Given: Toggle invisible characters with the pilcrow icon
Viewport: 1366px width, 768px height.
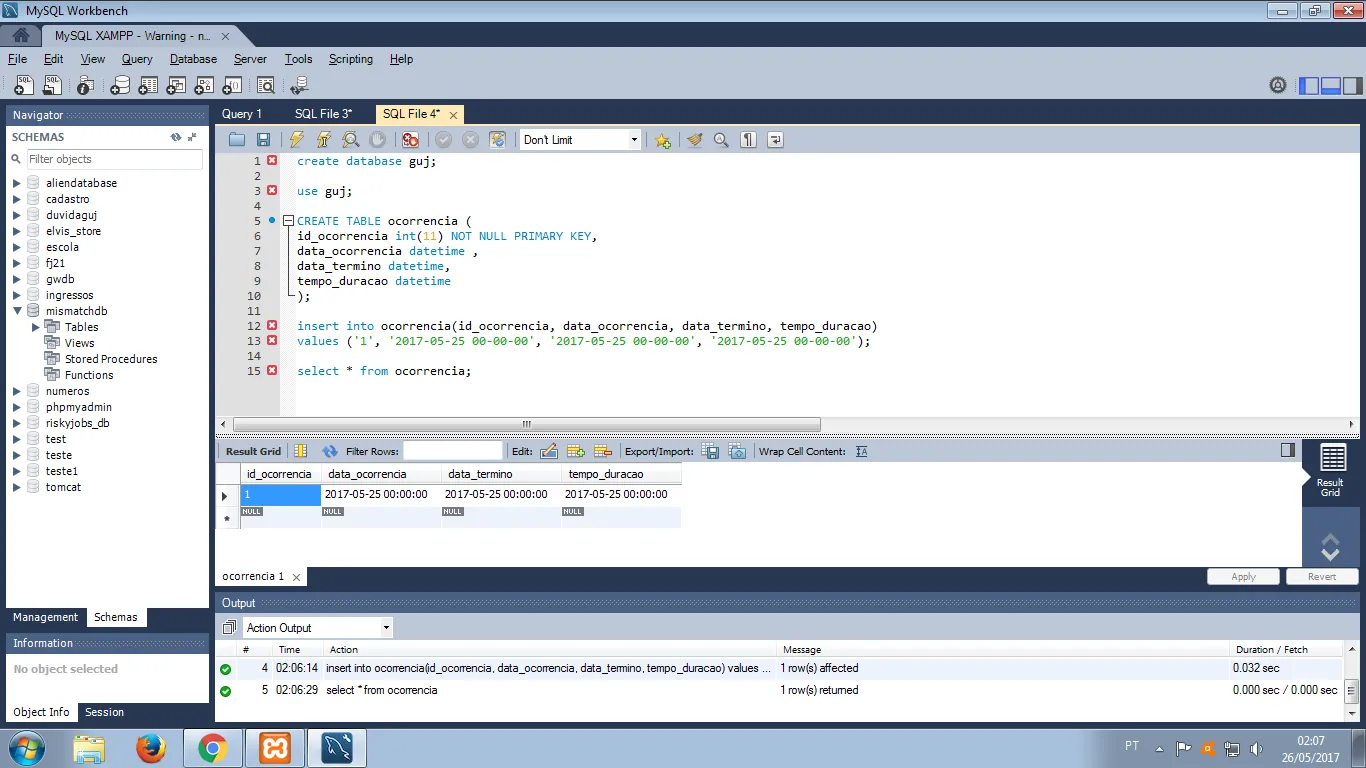Looking at the screenshot, I should [748, 140].
